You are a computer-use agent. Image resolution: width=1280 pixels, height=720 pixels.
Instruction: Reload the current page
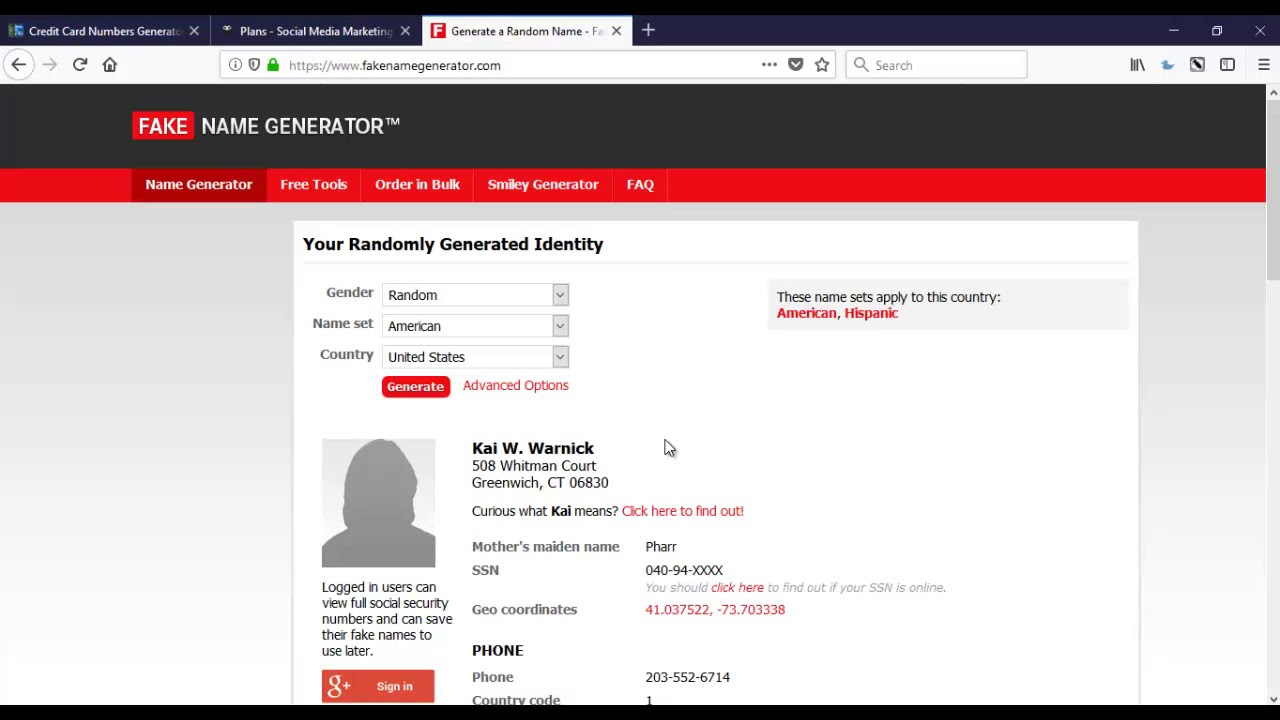click(80, 65)
